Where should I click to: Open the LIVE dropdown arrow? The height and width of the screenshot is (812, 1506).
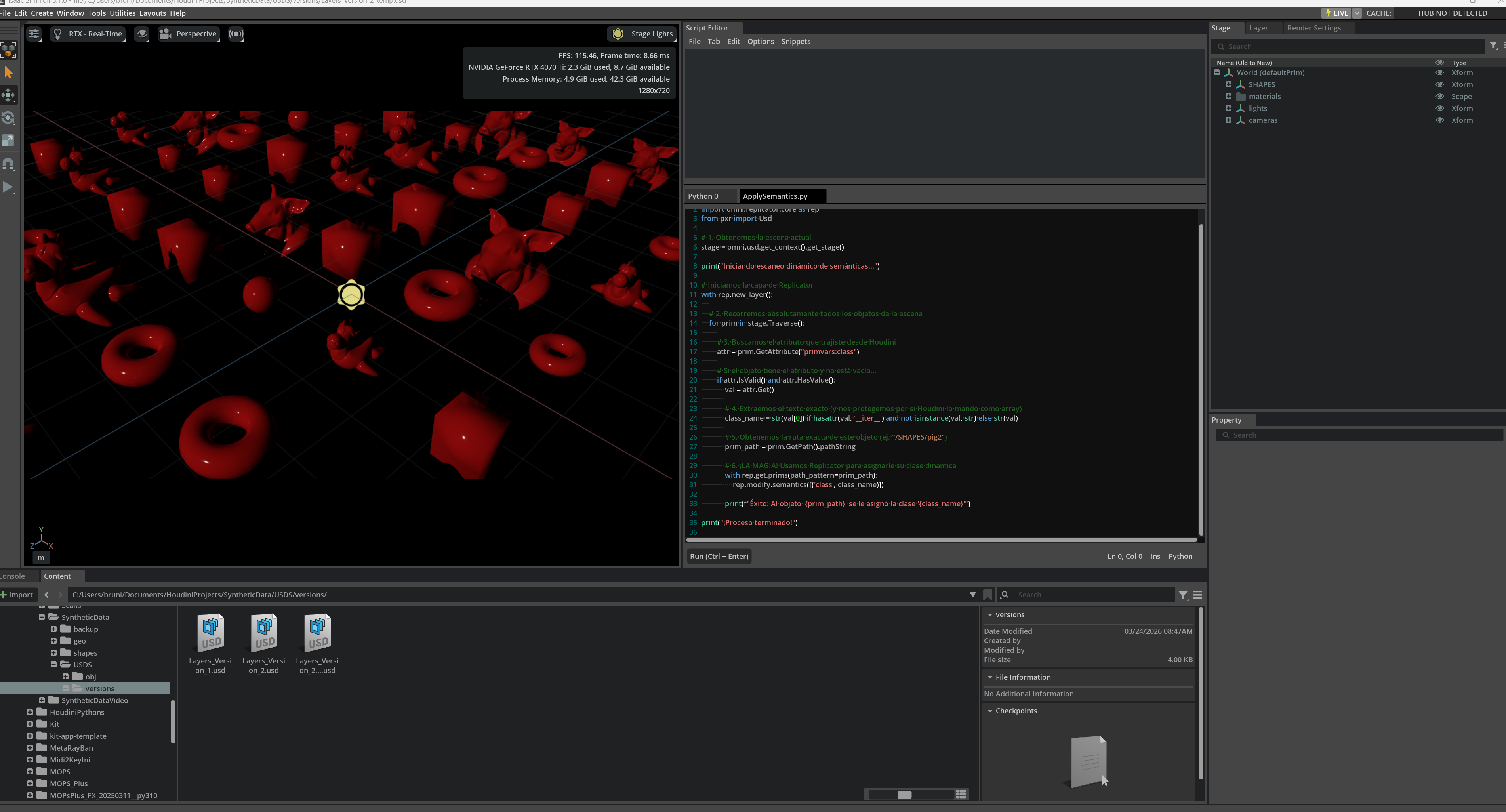[x=1357, y=13]
